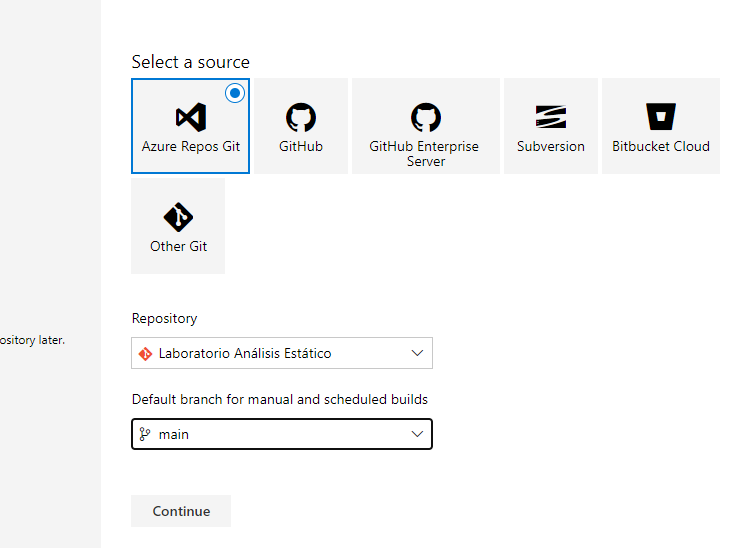Open the Laboratorio Análisis Estático combo box
This screenshot has width=752, height=548.
tap(282, 353)
